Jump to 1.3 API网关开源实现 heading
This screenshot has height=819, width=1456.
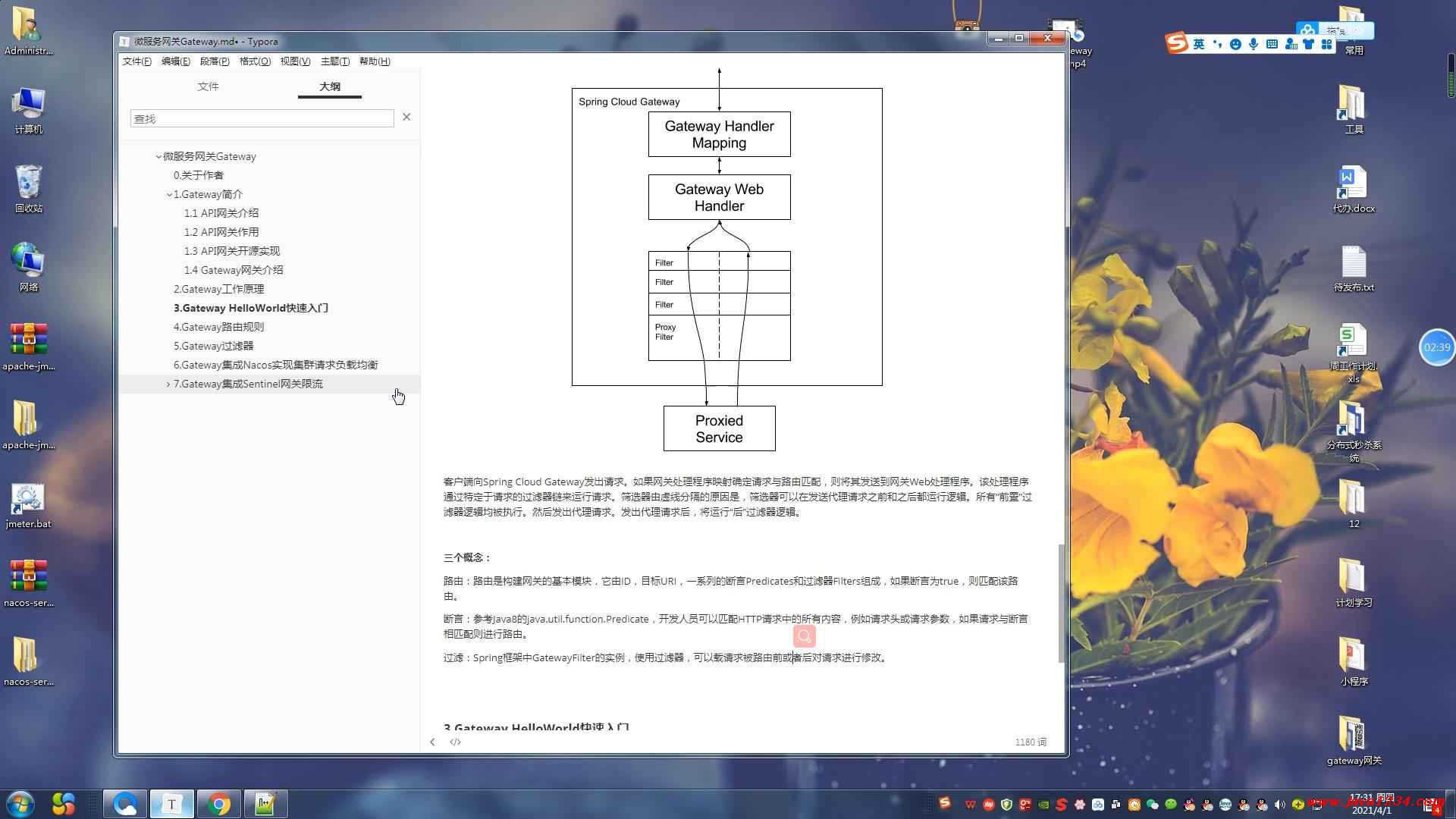[x=231, y=251]
